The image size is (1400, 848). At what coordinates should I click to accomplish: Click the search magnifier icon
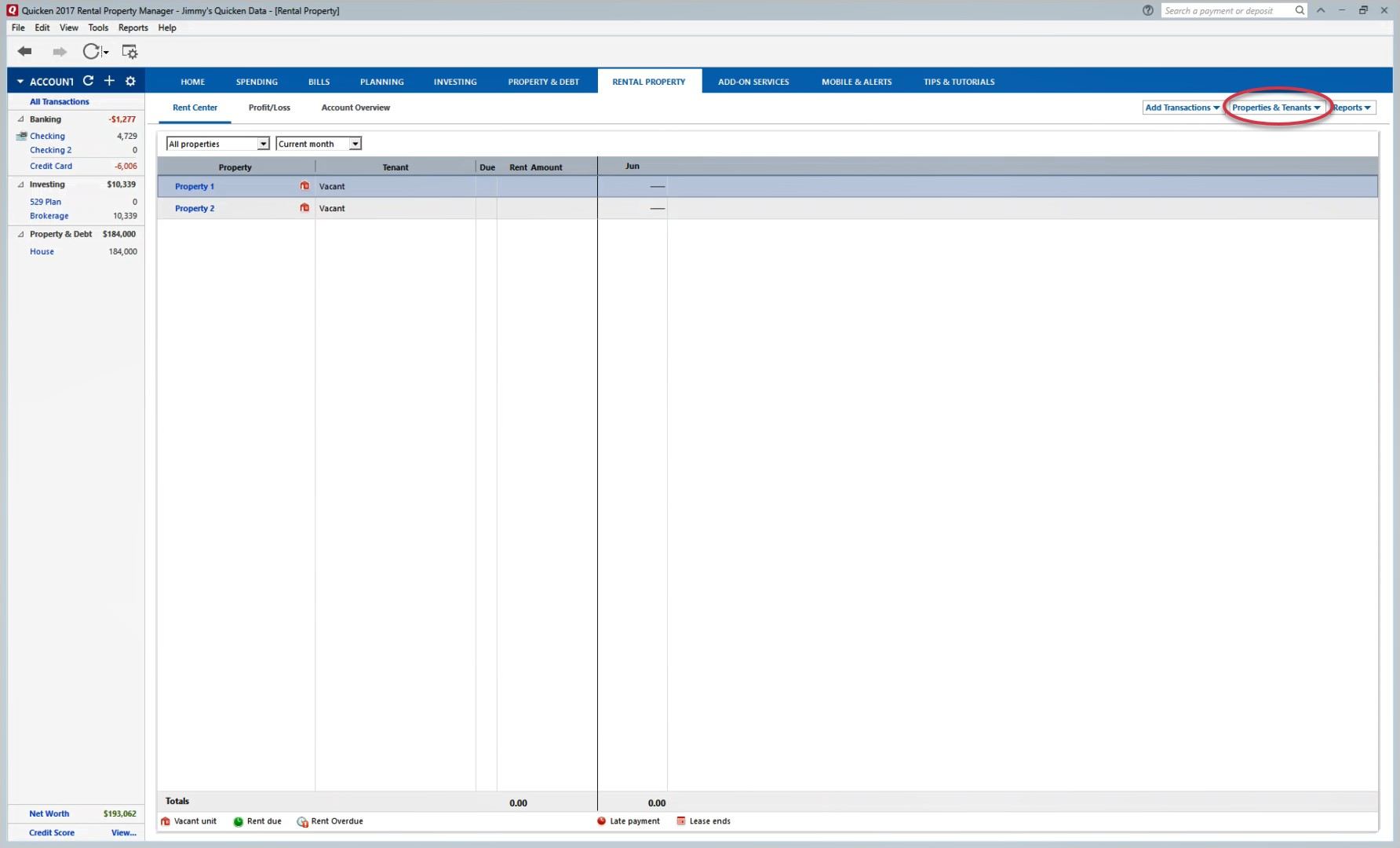point(1300,10)
